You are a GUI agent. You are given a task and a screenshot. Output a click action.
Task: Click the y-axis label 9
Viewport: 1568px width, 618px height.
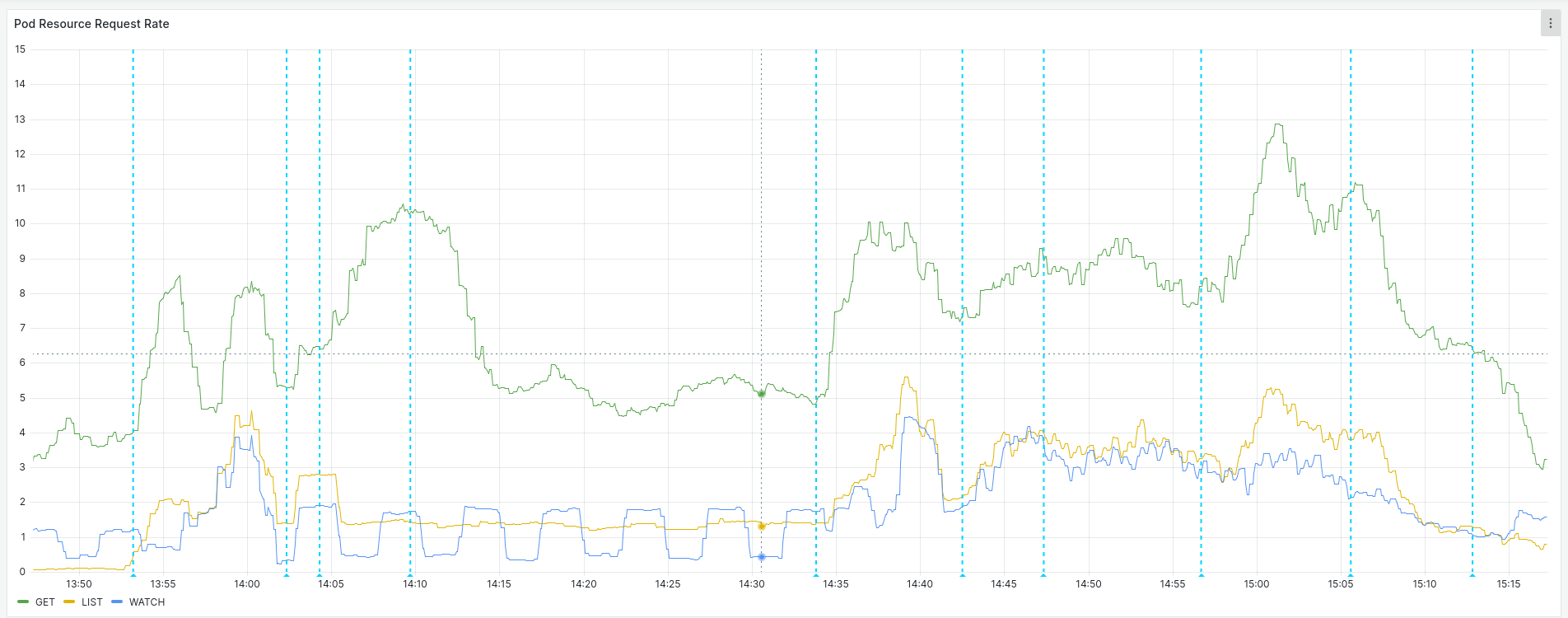pyautogui.click(x=22, y=259)
